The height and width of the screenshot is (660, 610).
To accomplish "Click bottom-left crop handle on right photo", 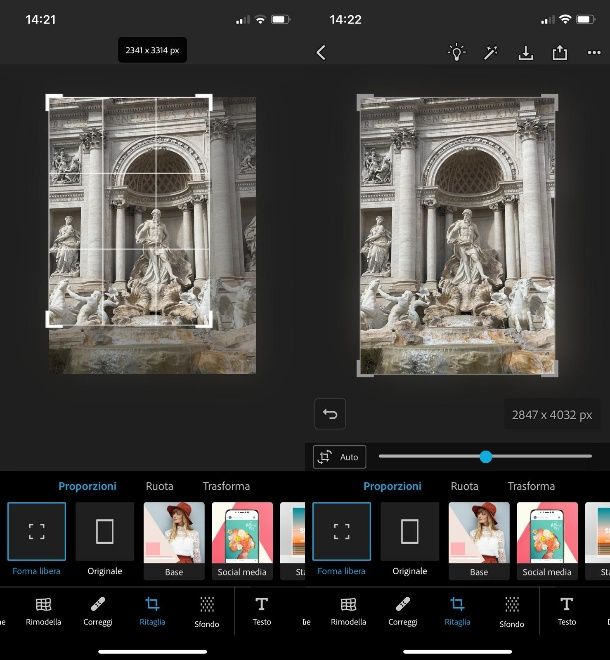I will (x=363, y=370).
